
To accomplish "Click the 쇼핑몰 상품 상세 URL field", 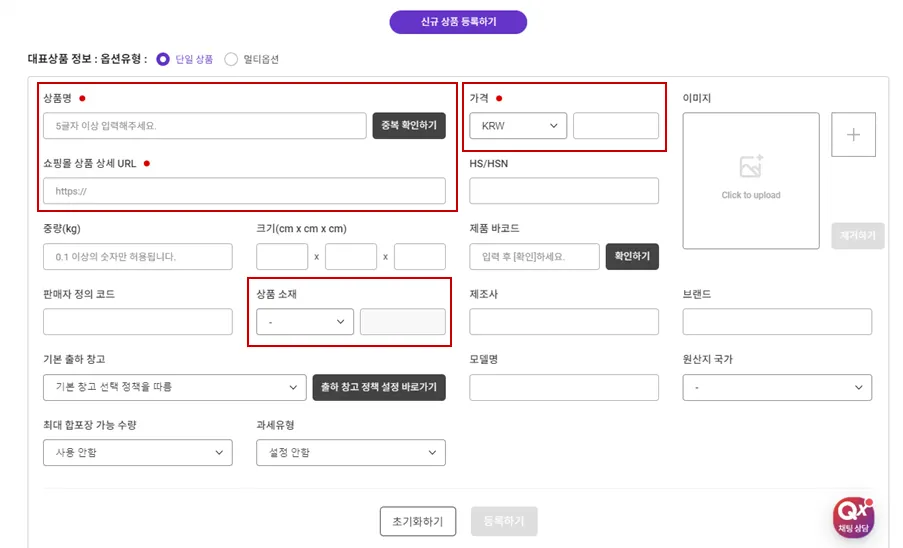I will pos(244,191).
